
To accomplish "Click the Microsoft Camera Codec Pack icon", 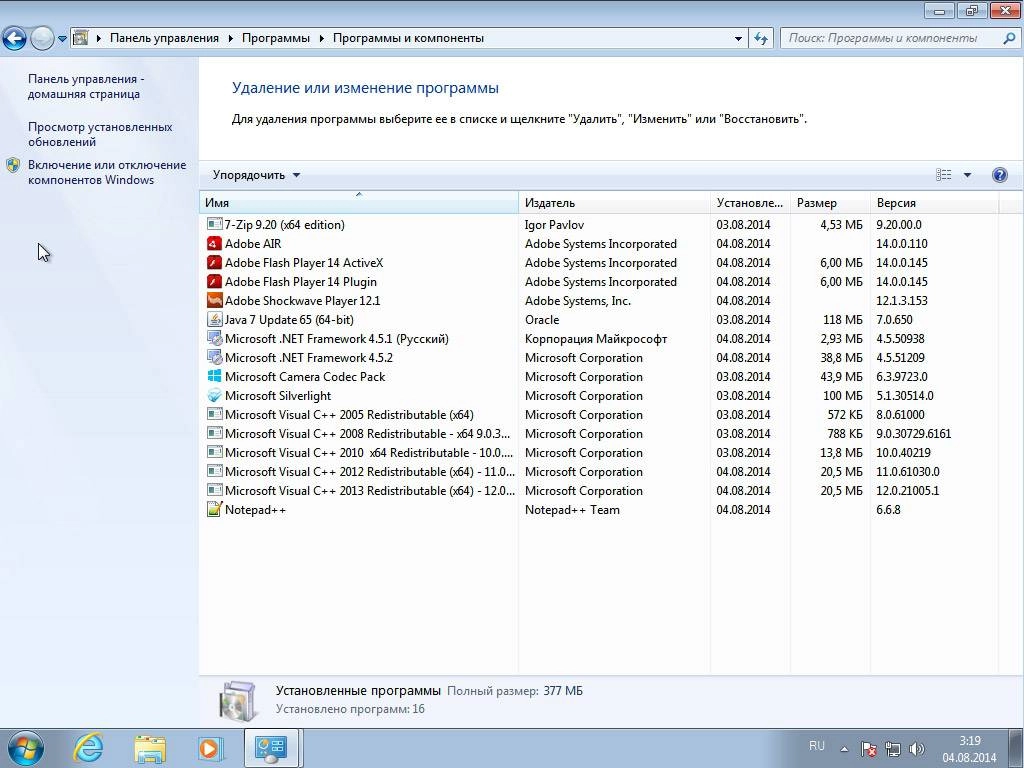I will (x=214, y=376).
